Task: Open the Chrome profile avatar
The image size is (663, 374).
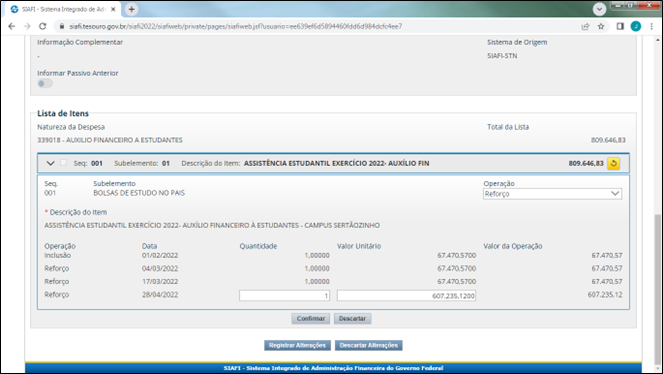Action: point(636,26)
